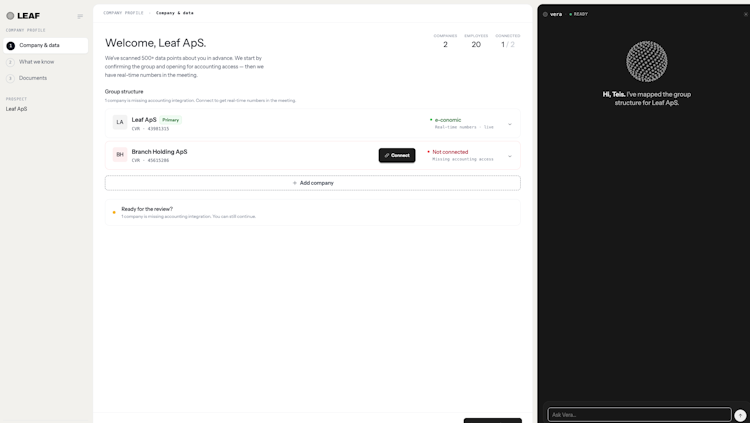Click the dark button at bottom right
The height and width of the screenshot is (423, 750).
click(493, 421)
